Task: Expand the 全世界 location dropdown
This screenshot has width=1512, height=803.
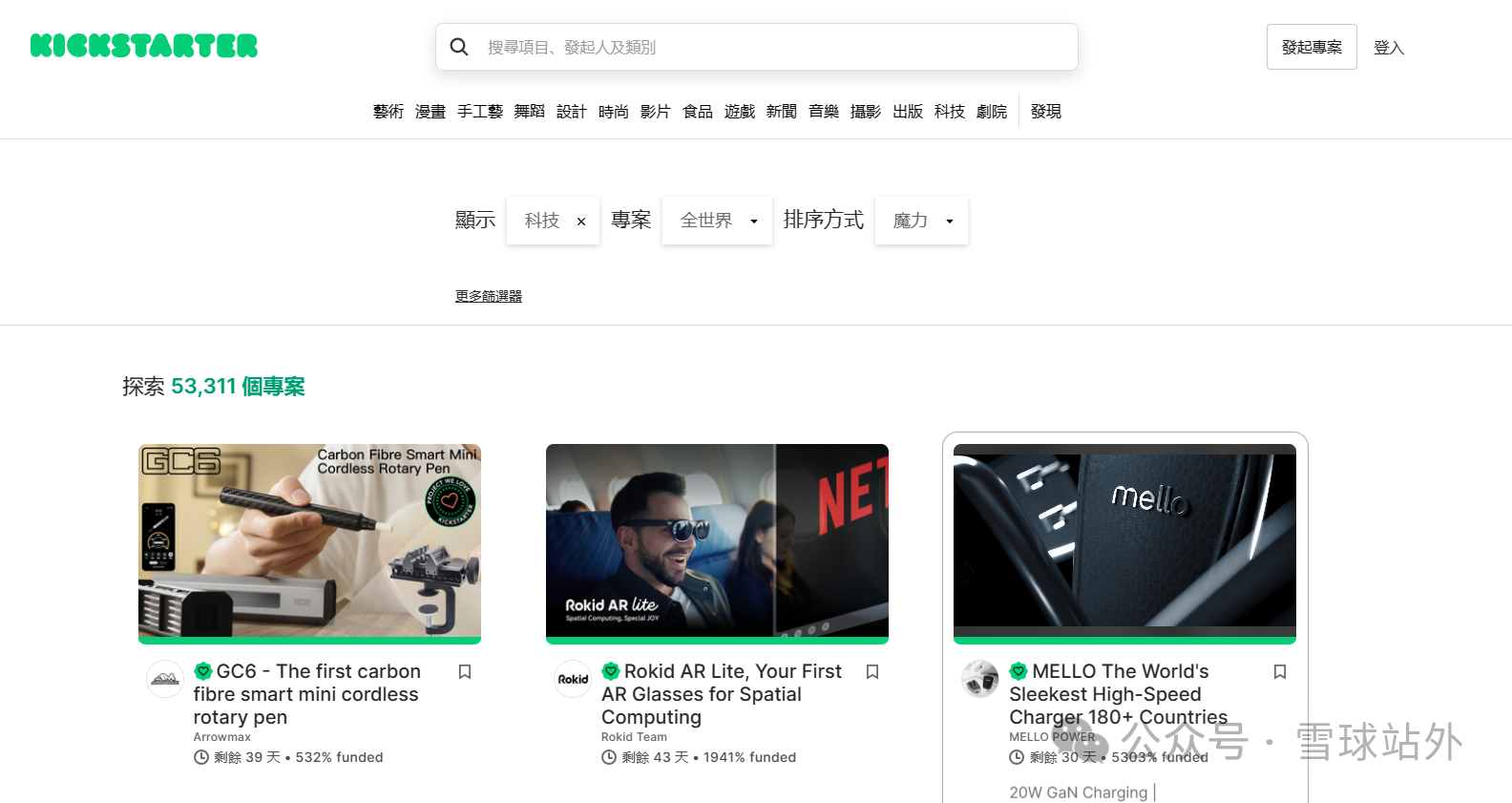Action: click(717, 221)
